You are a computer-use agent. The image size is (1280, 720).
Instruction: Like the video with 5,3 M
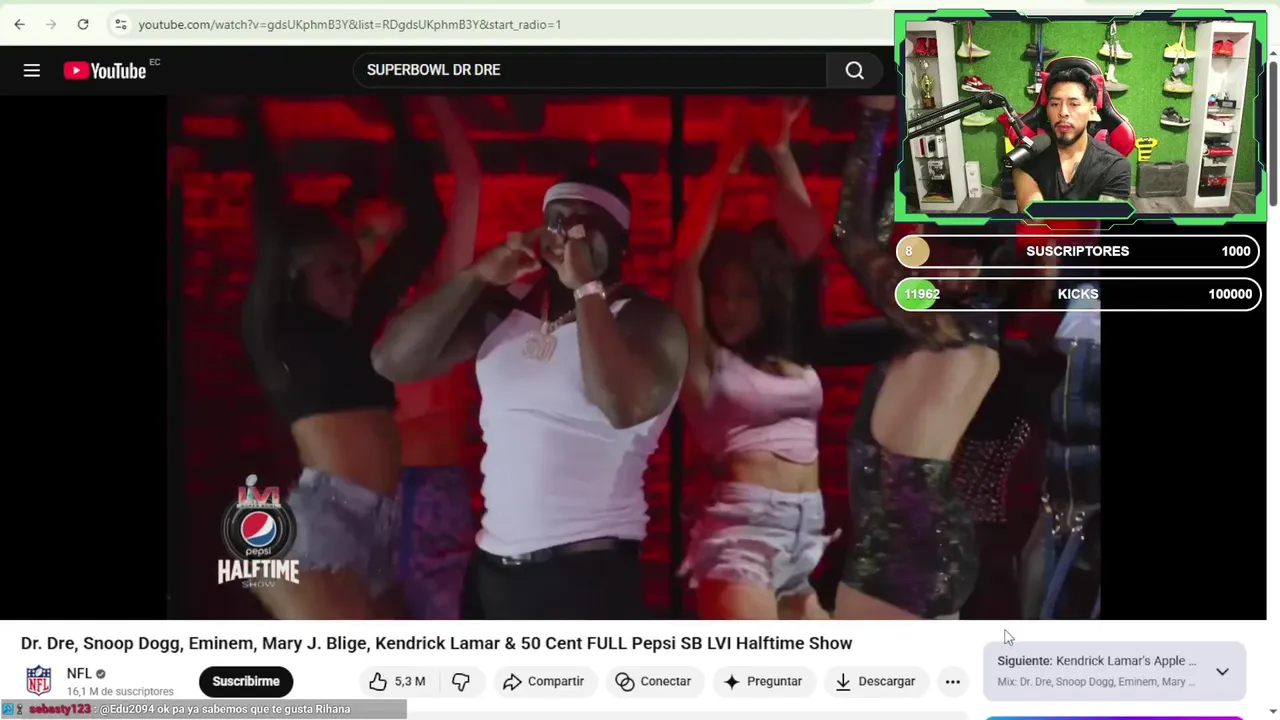pyautogui.click(x=398, y=681)
